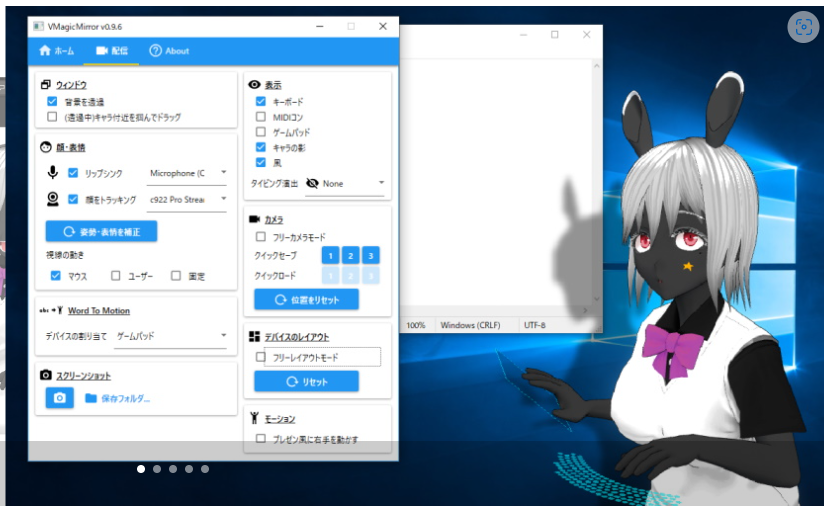Viewport: 837px width, 517px height.
Task: Expand the c922 Pro Stream camera dropdown
Action: (188, 199)
